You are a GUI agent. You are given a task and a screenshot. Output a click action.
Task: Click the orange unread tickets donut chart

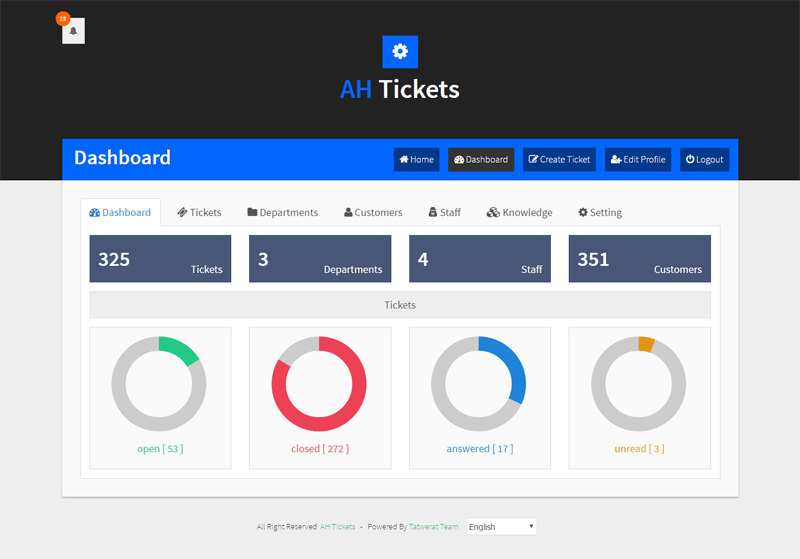pyautogui.click(x=639, y=384)
